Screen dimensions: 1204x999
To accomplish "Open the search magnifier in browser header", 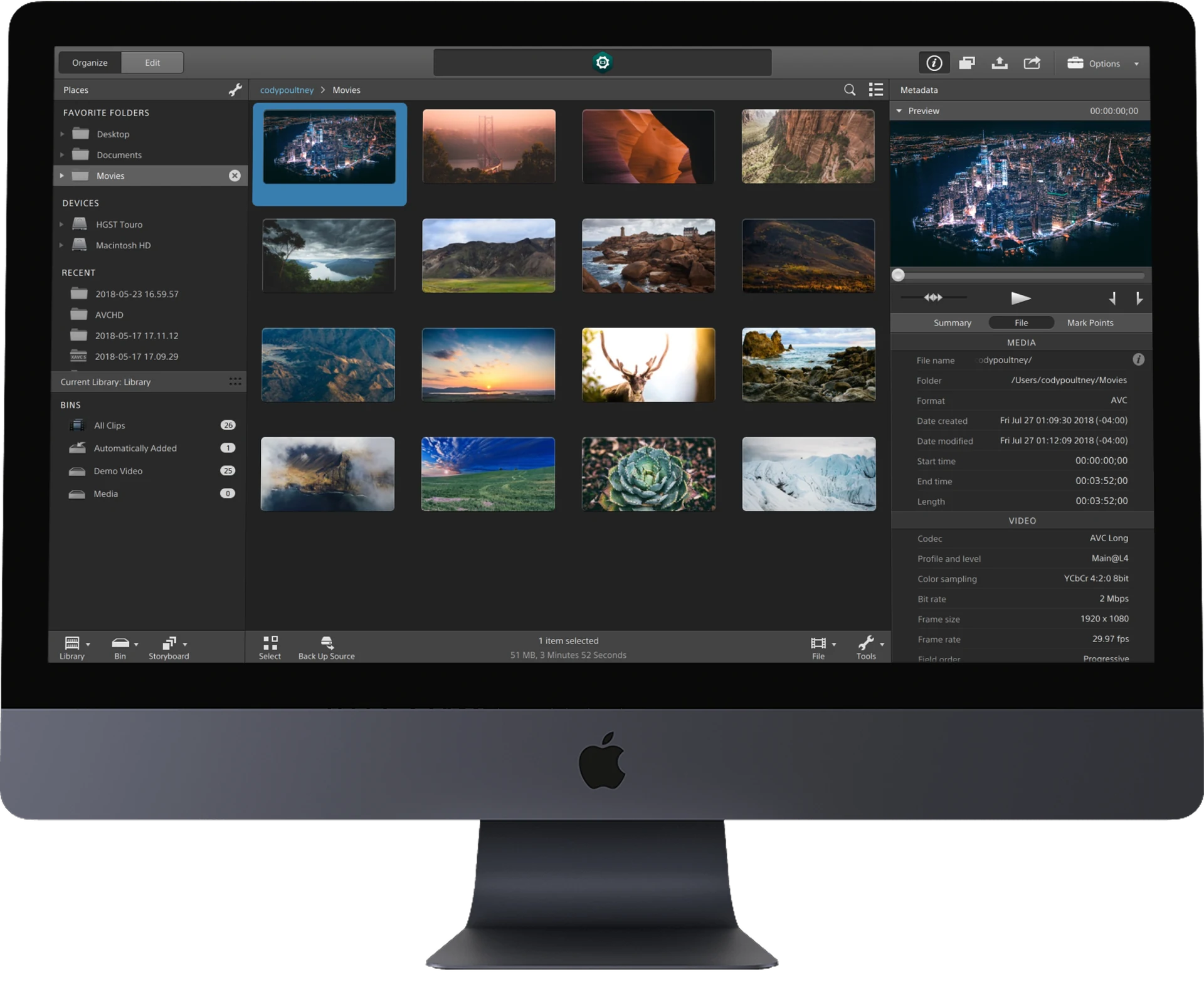I will coord(850,90).
